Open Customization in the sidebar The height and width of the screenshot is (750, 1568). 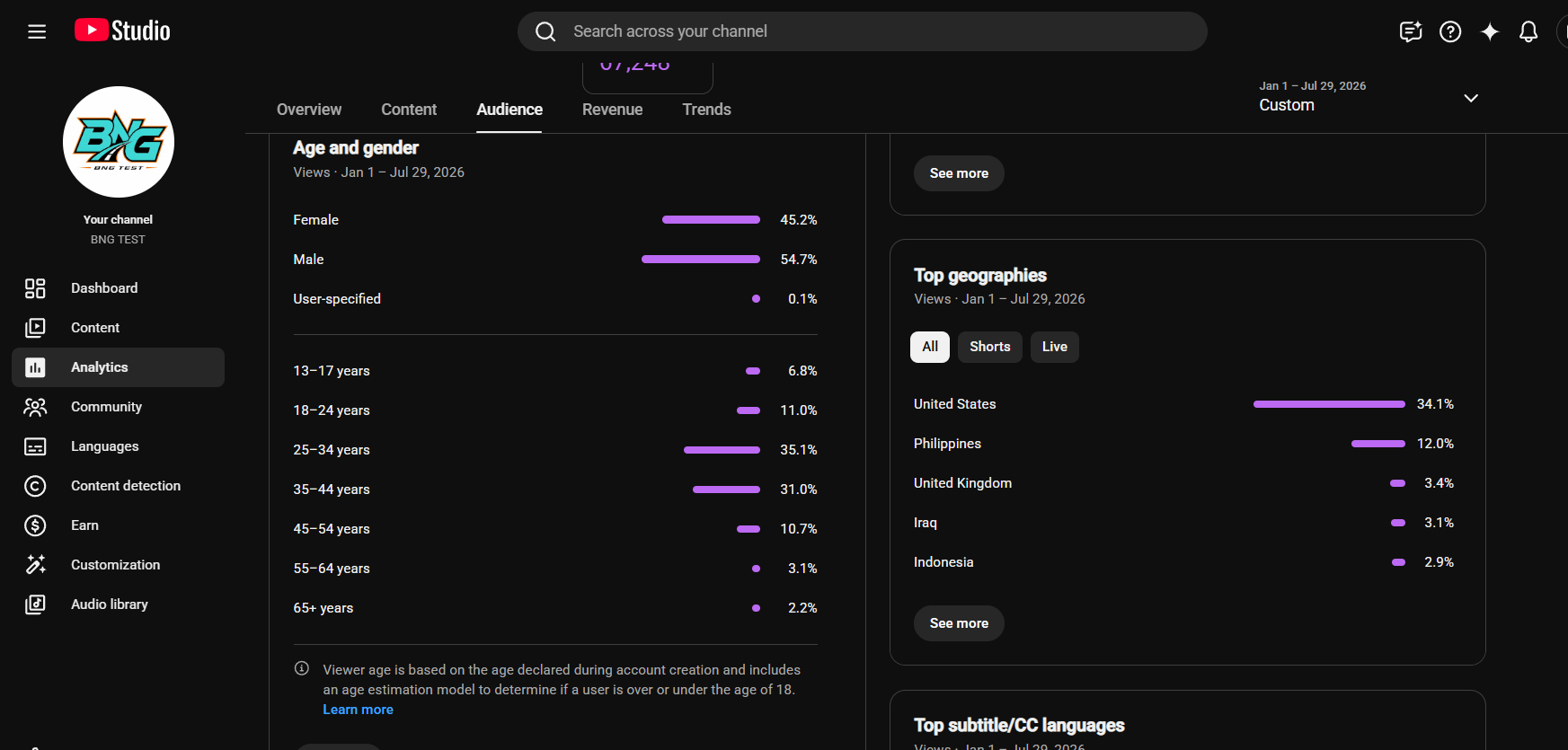tap(119, 565)
